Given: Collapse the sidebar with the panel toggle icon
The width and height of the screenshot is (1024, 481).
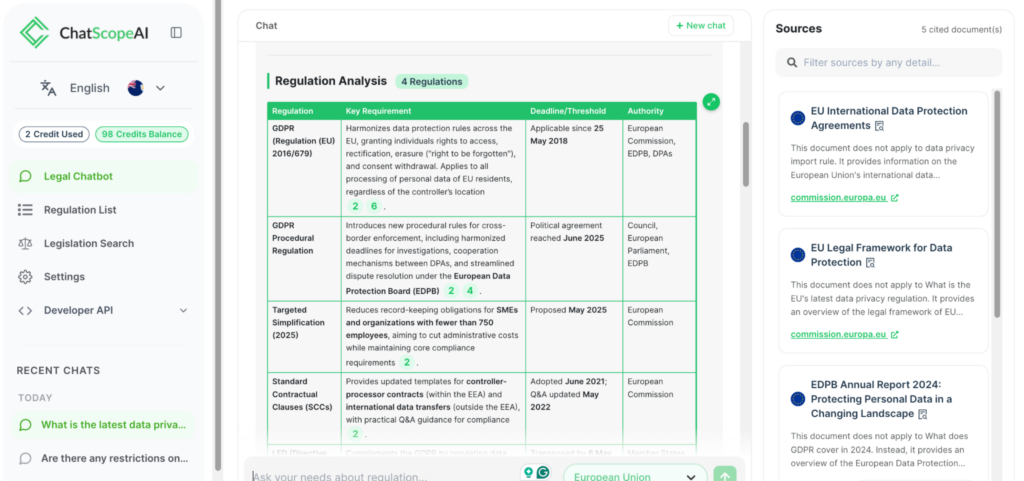Looking at the screenshot, I should (x=176, y=33).
